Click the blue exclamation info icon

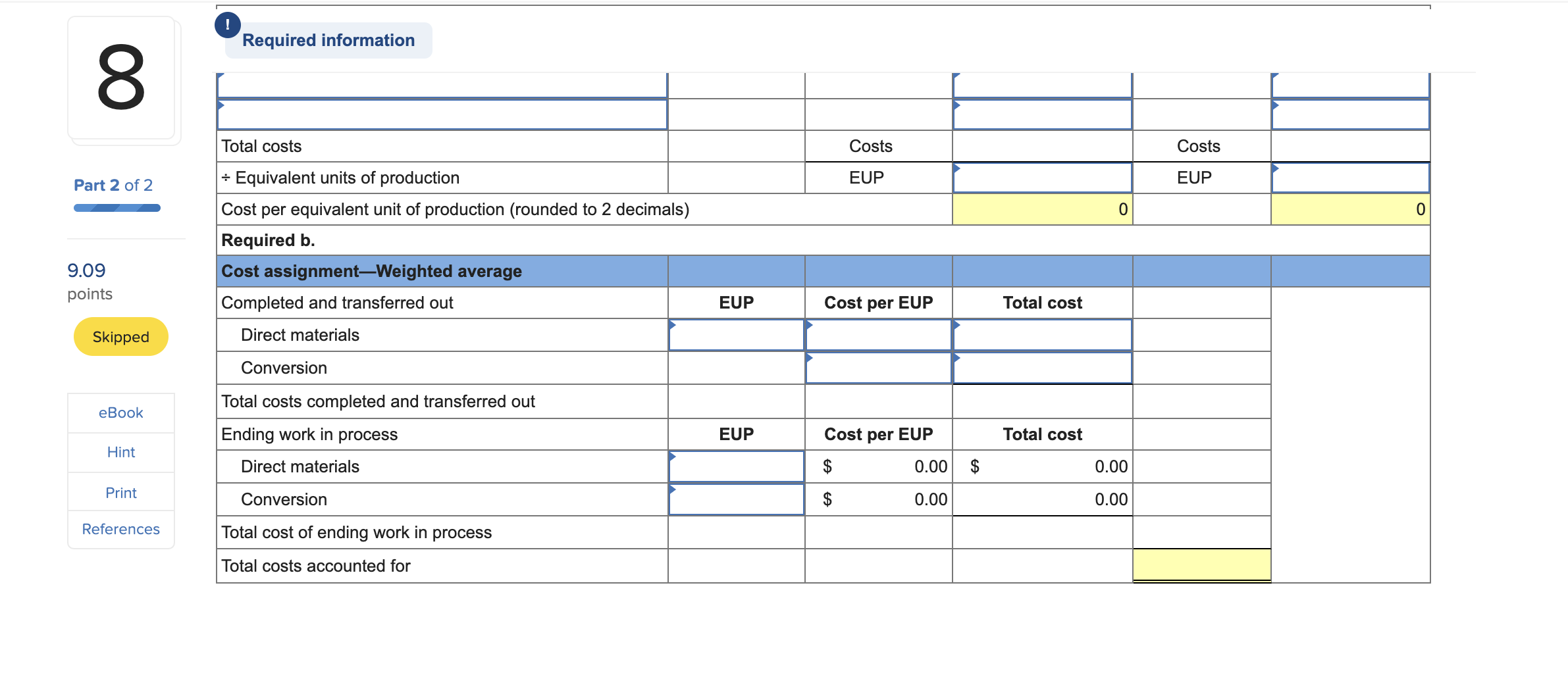[x=227, y=25]
